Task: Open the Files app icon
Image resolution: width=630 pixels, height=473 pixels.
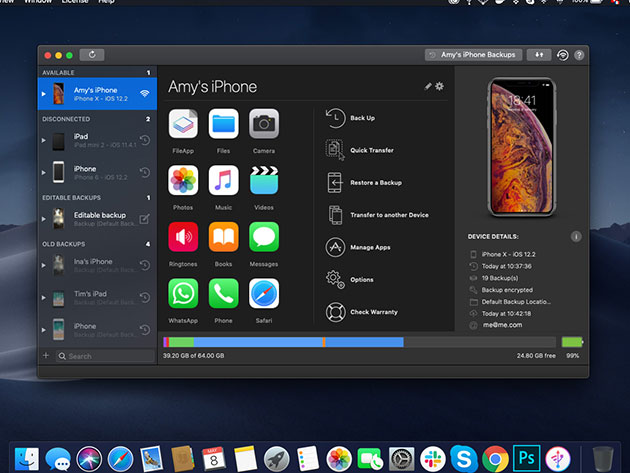Action: pos(223,124)
